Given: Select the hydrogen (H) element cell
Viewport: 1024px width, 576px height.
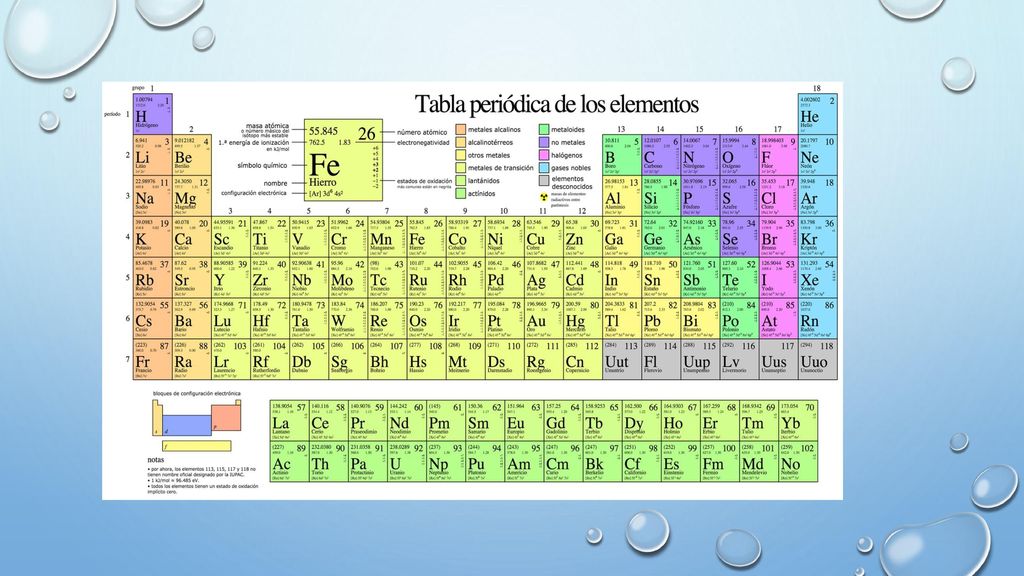Looking at the screenshot, I should 153,114.
